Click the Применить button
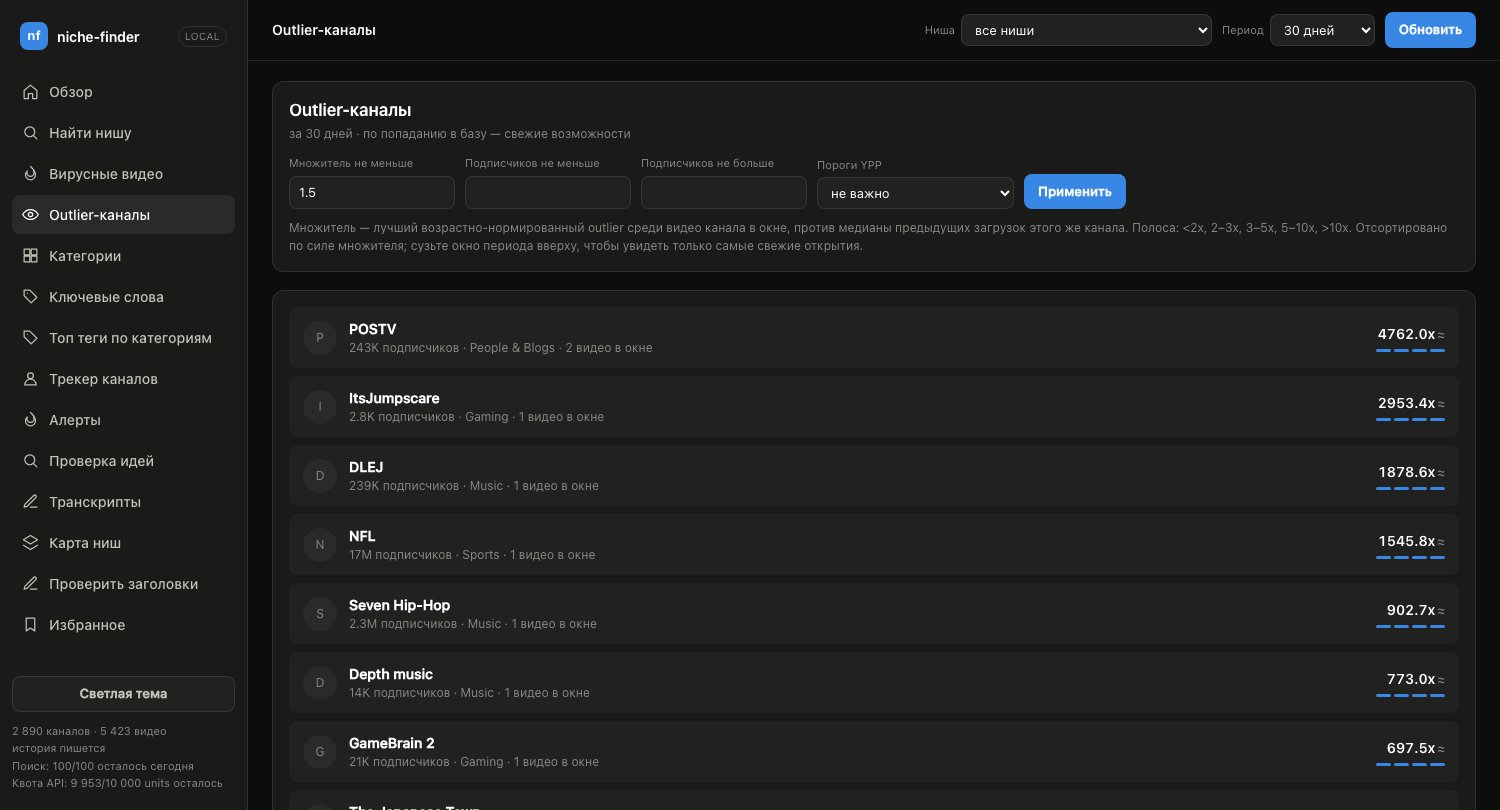 pyautogui.click(x=1075, y=191)
